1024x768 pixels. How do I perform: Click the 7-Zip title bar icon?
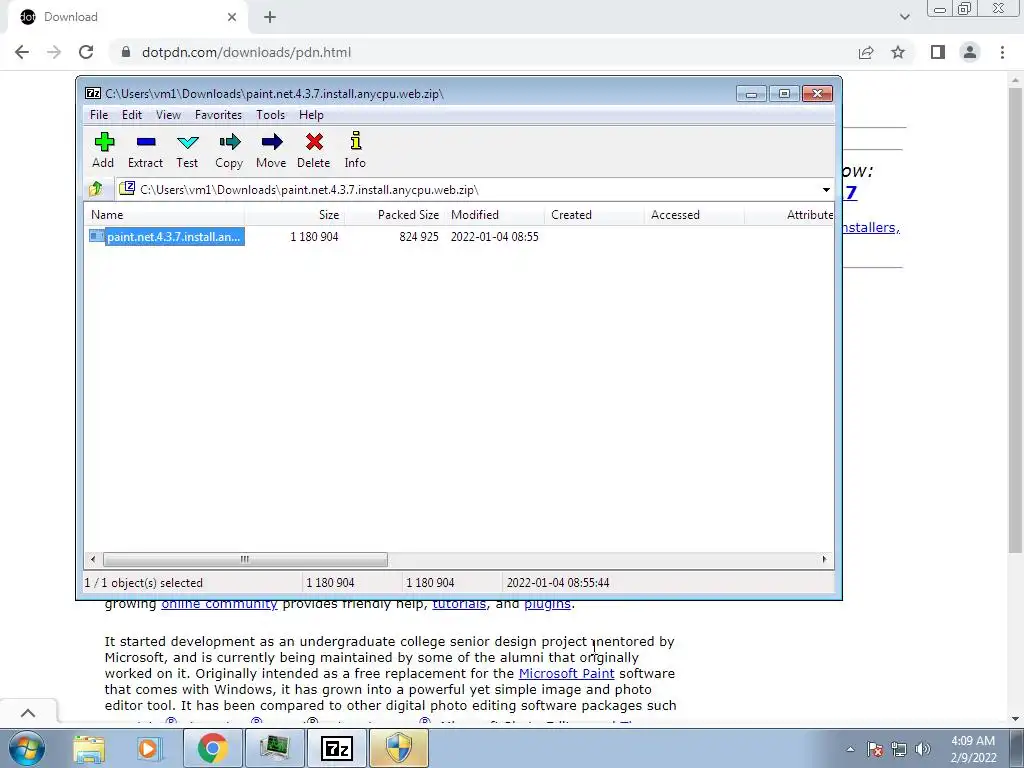pos(93,93)
